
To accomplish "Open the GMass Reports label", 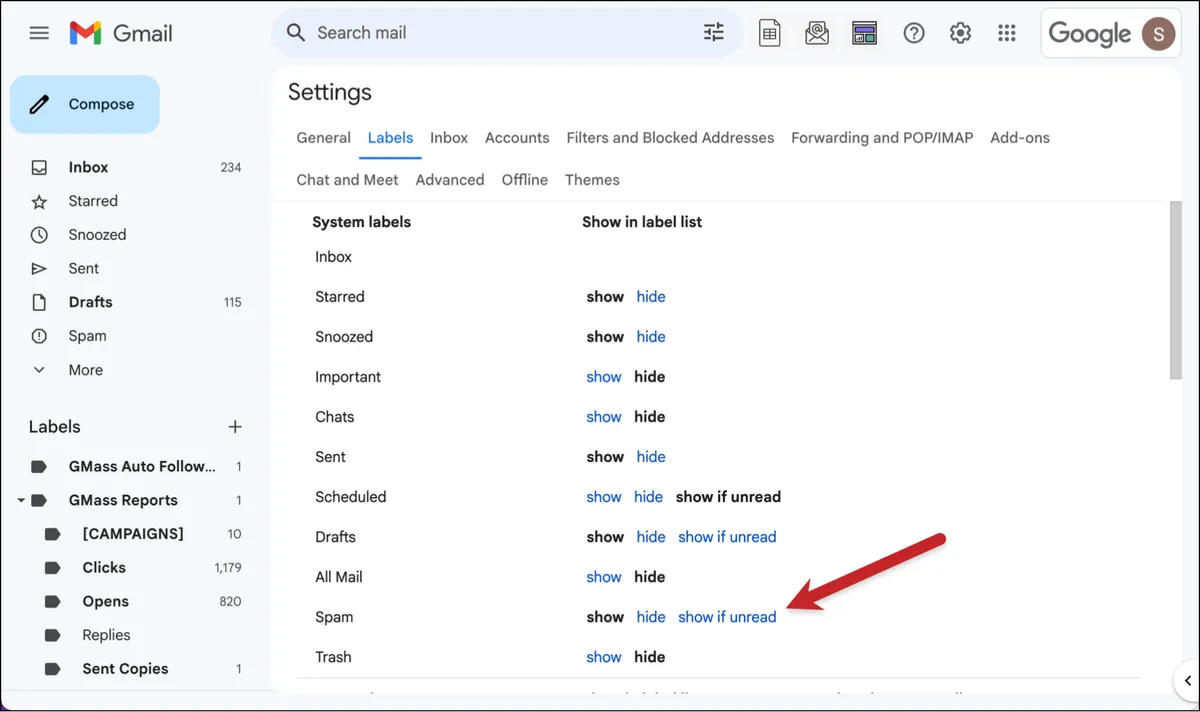I will (123, 500).
